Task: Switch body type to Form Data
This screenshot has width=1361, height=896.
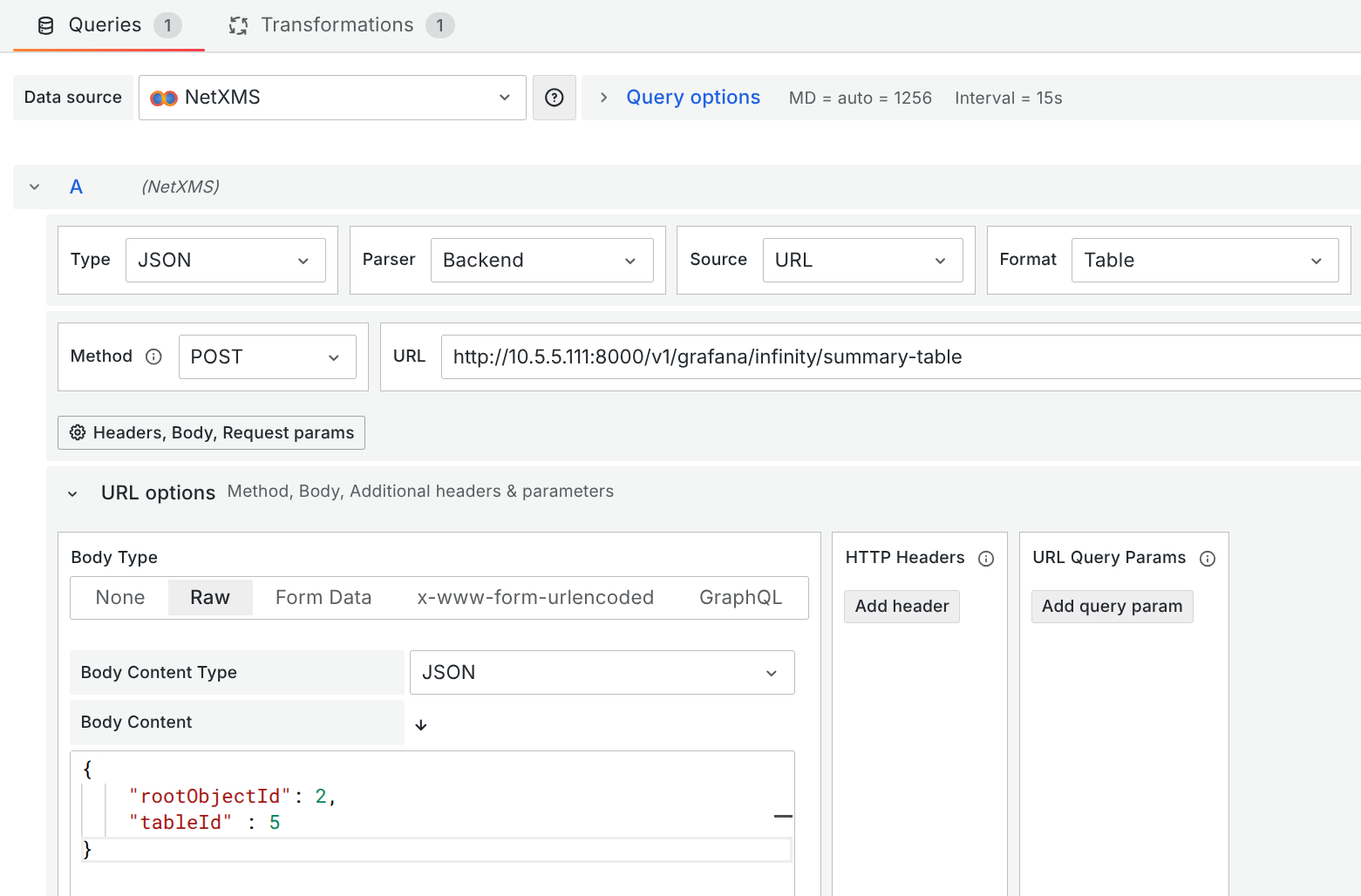Action: pyautogui.click(x=323, y=597)
